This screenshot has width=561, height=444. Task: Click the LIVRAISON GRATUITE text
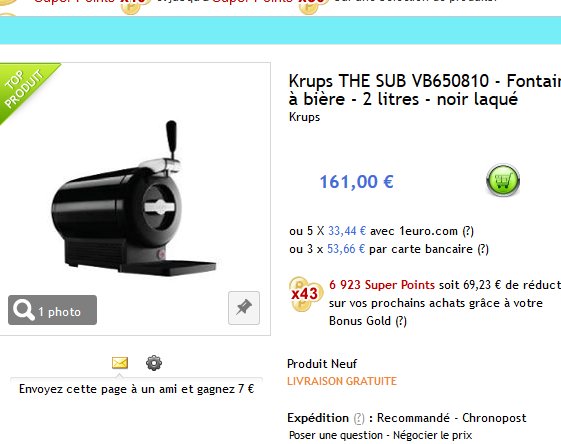tap(342, 381)
